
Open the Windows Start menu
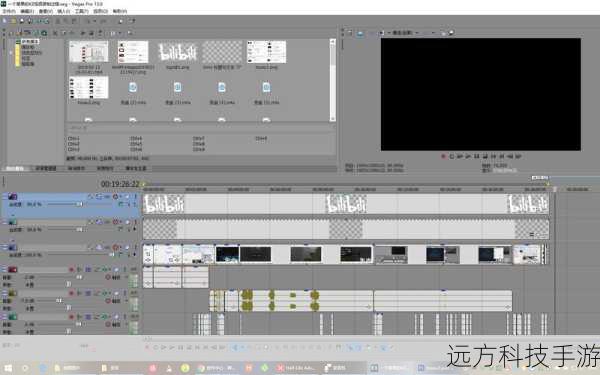pyautogui.click(x=8, y=368)
